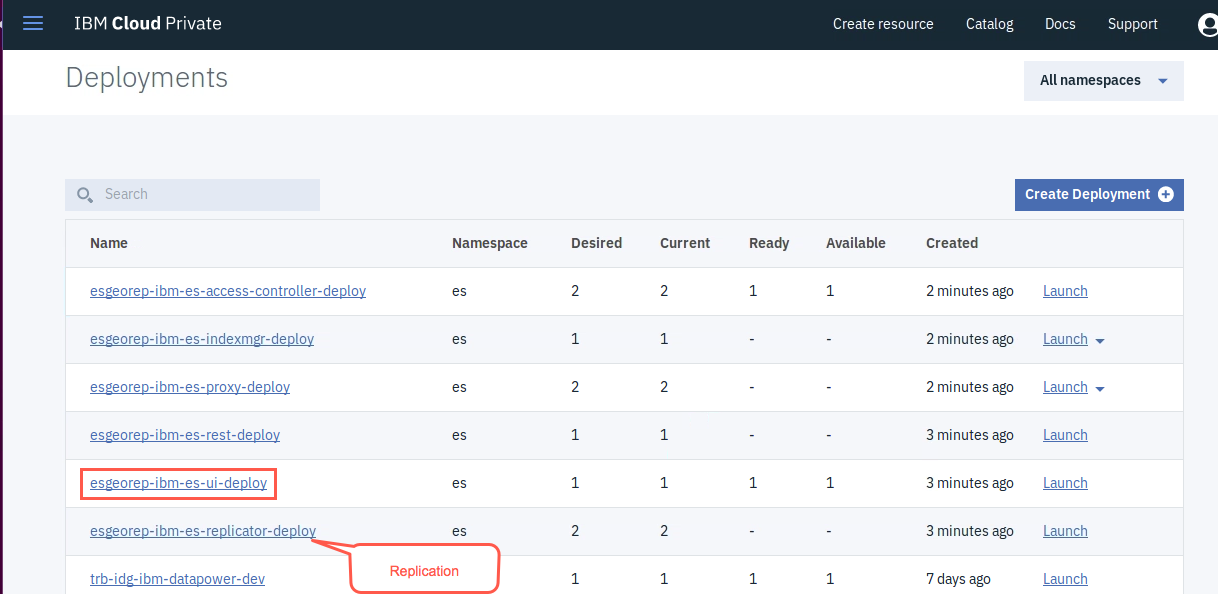This screenshot has height=594, width=1218.
Task: Click the Create Deployment button
Action: tap(1099, 195)
